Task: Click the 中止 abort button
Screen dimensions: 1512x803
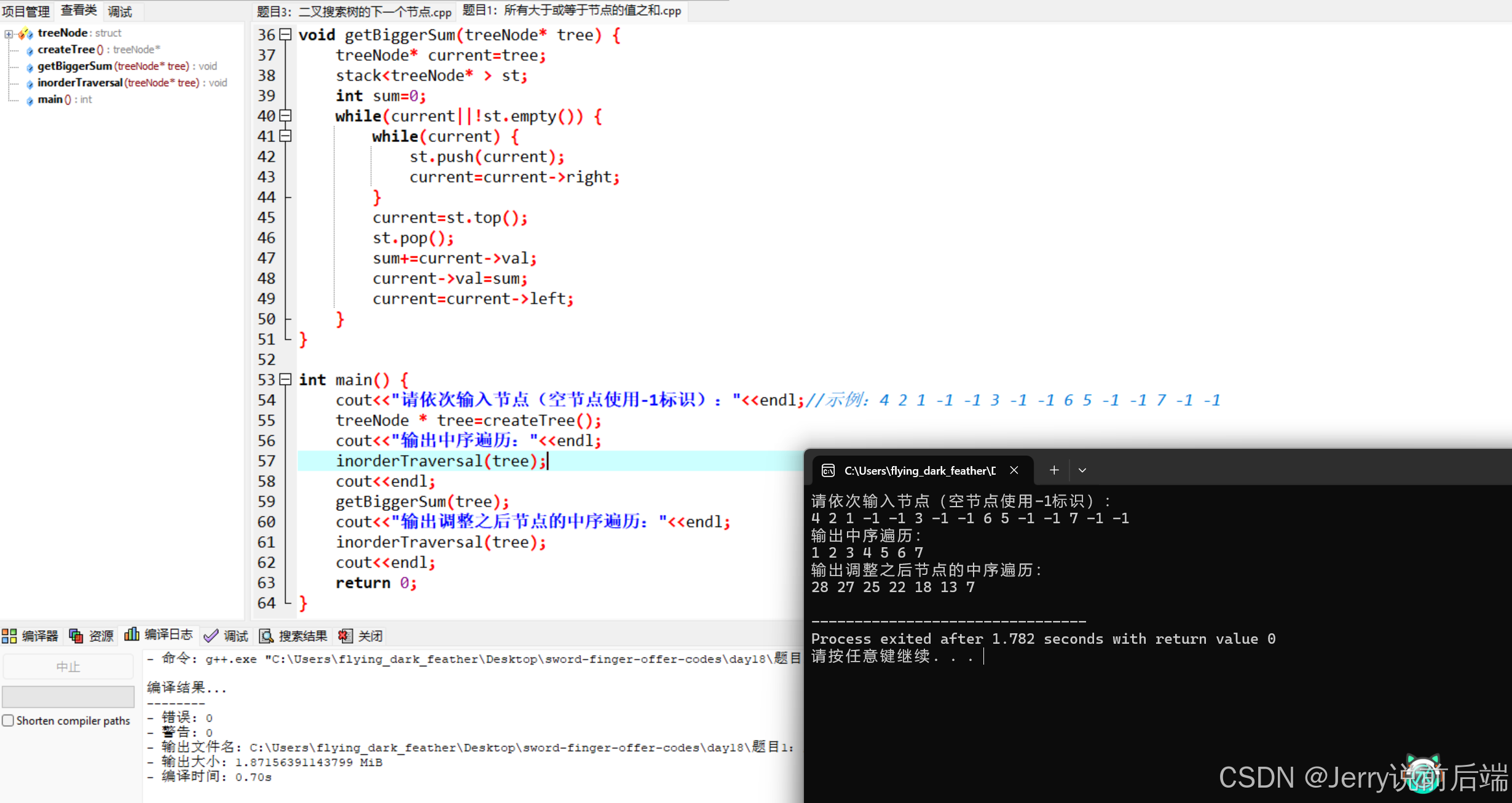Action: point(68,667)
